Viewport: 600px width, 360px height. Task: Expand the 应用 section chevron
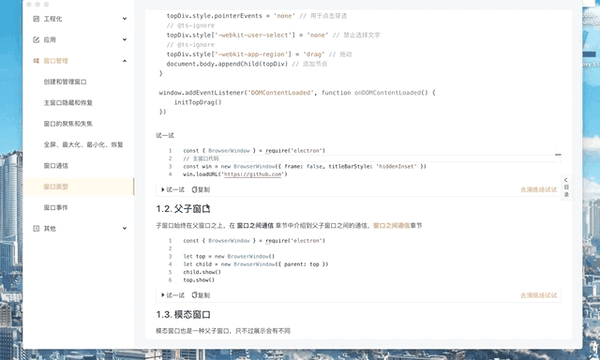coord(124,40)
